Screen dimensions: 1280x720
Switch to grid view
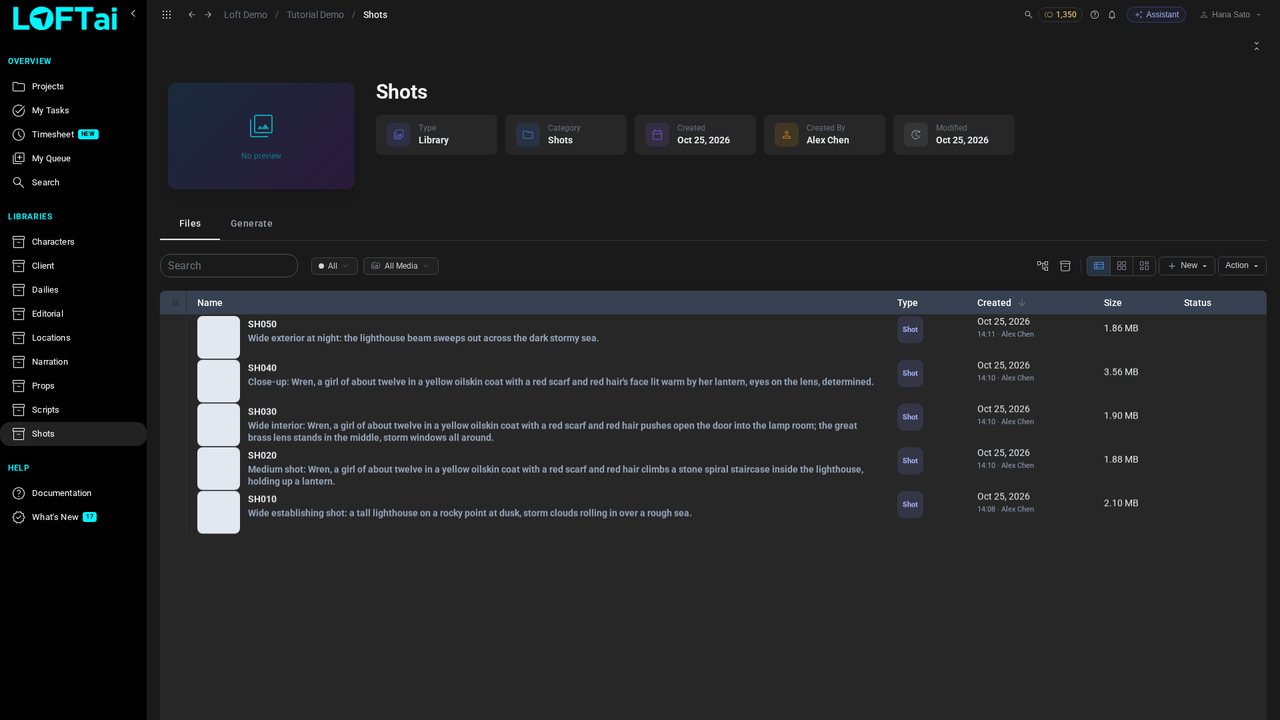(1122, 266)
